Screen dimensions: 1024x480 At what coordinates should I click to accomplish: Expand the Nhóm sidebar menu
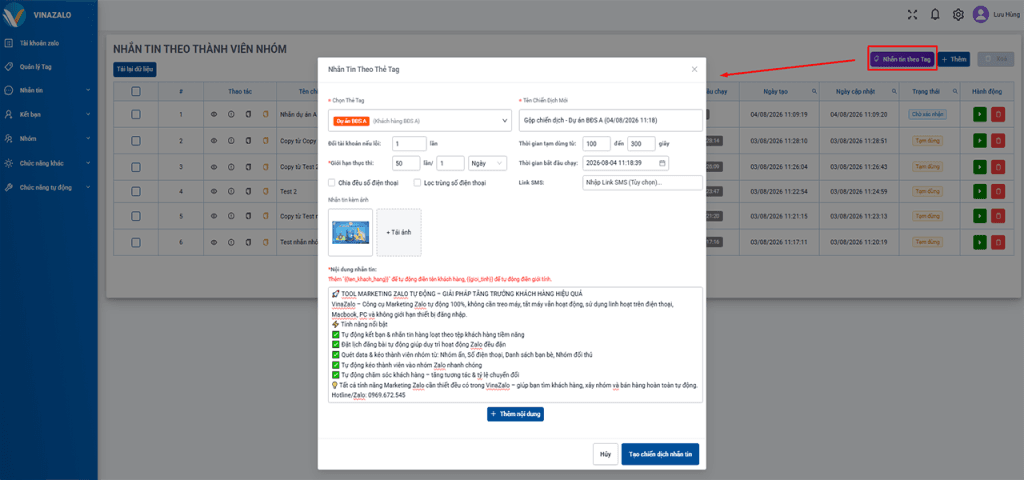(49, 138)
